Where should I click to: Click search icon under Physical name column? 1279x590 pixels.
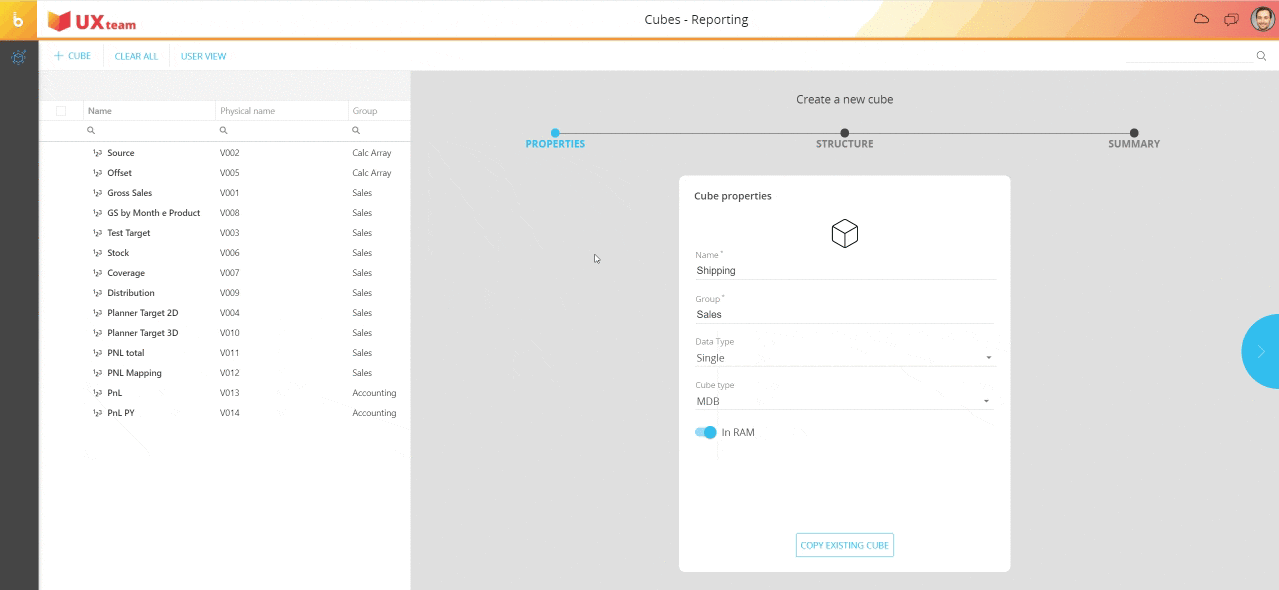[x=223, y=131]
